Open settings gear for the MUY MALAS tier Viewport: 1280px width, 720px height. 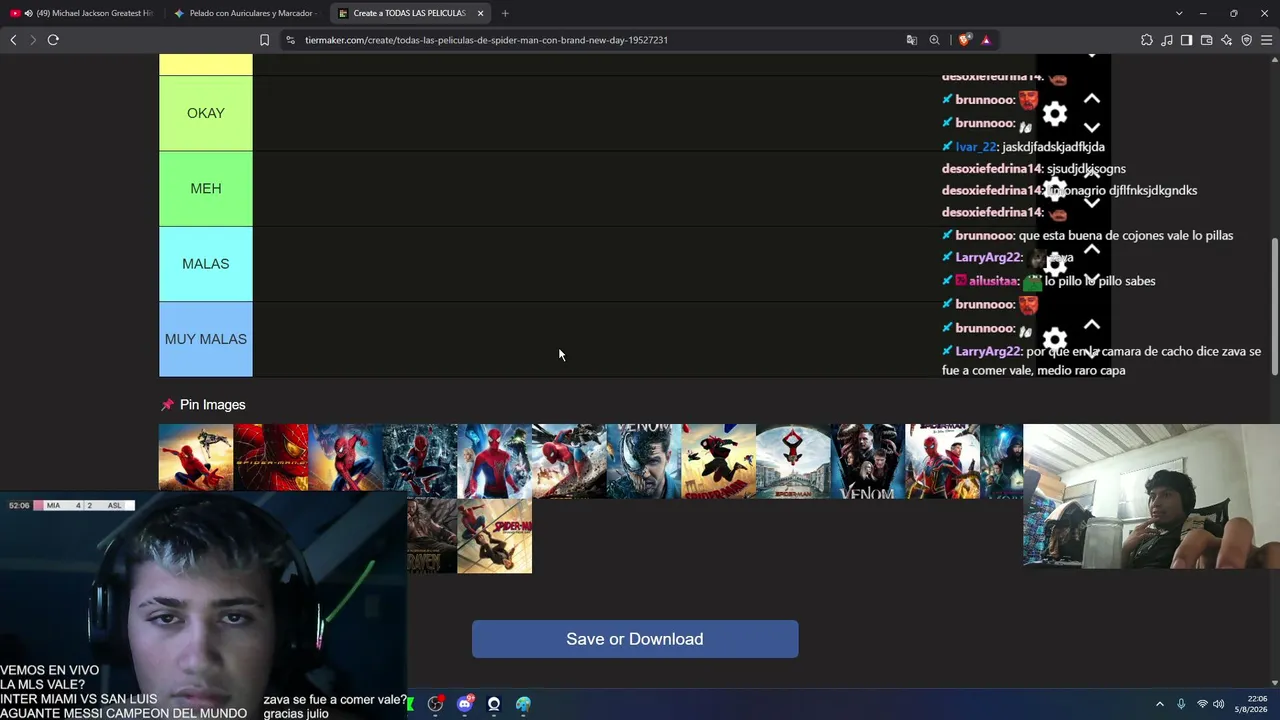point(1055,339)
